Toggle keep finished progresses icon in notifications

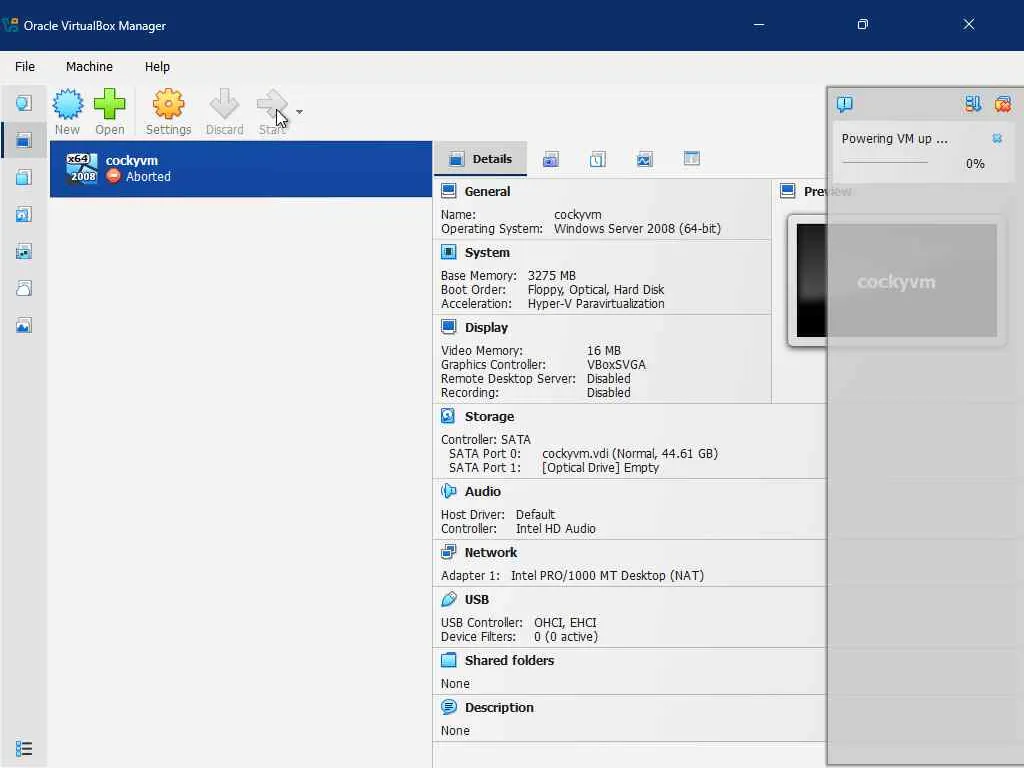click(x=972, y=104)
